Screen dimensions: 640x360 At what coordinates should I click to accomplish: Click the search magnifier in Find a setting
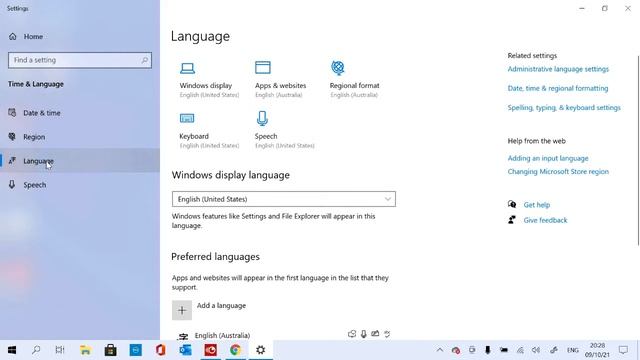pos(144,60)
